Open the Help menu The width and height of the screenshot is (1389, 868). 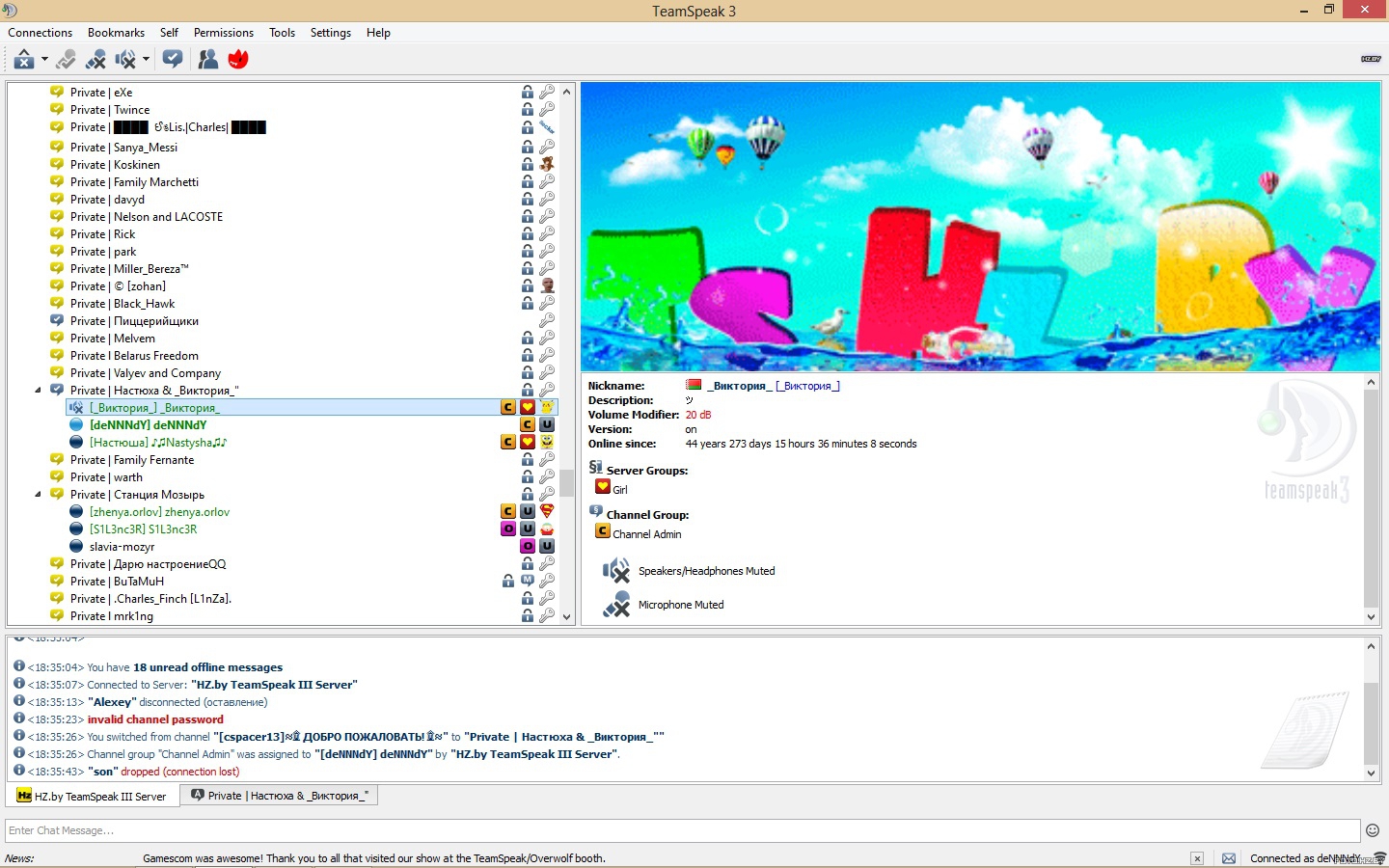coord(378,33)
